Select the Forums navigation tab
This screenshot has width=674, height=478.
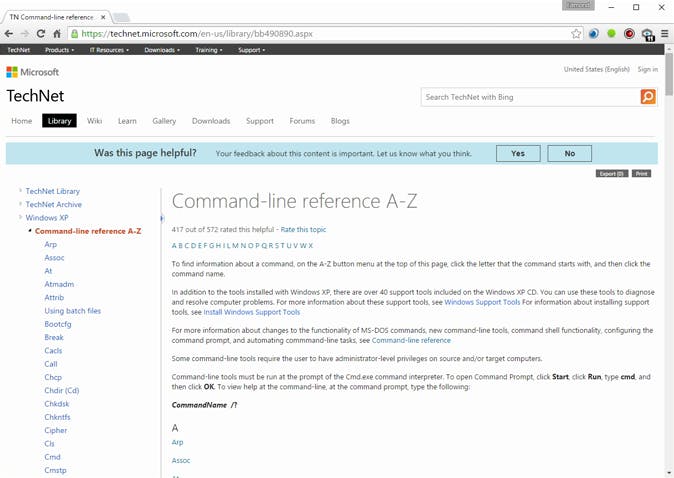[x=302, y=121]
